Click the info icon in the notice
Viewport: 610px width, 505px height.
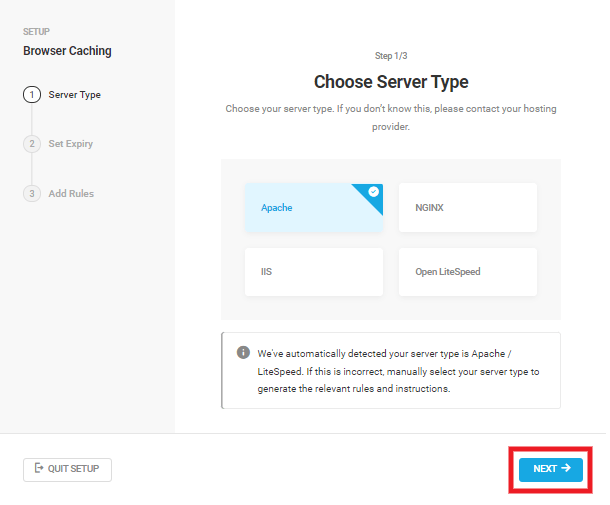click(x=243, y=352)
